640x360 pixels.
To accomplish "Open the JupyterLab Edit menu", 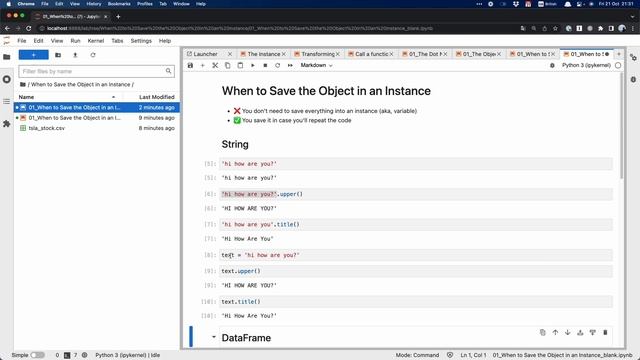I will click(x=38, y=41).
